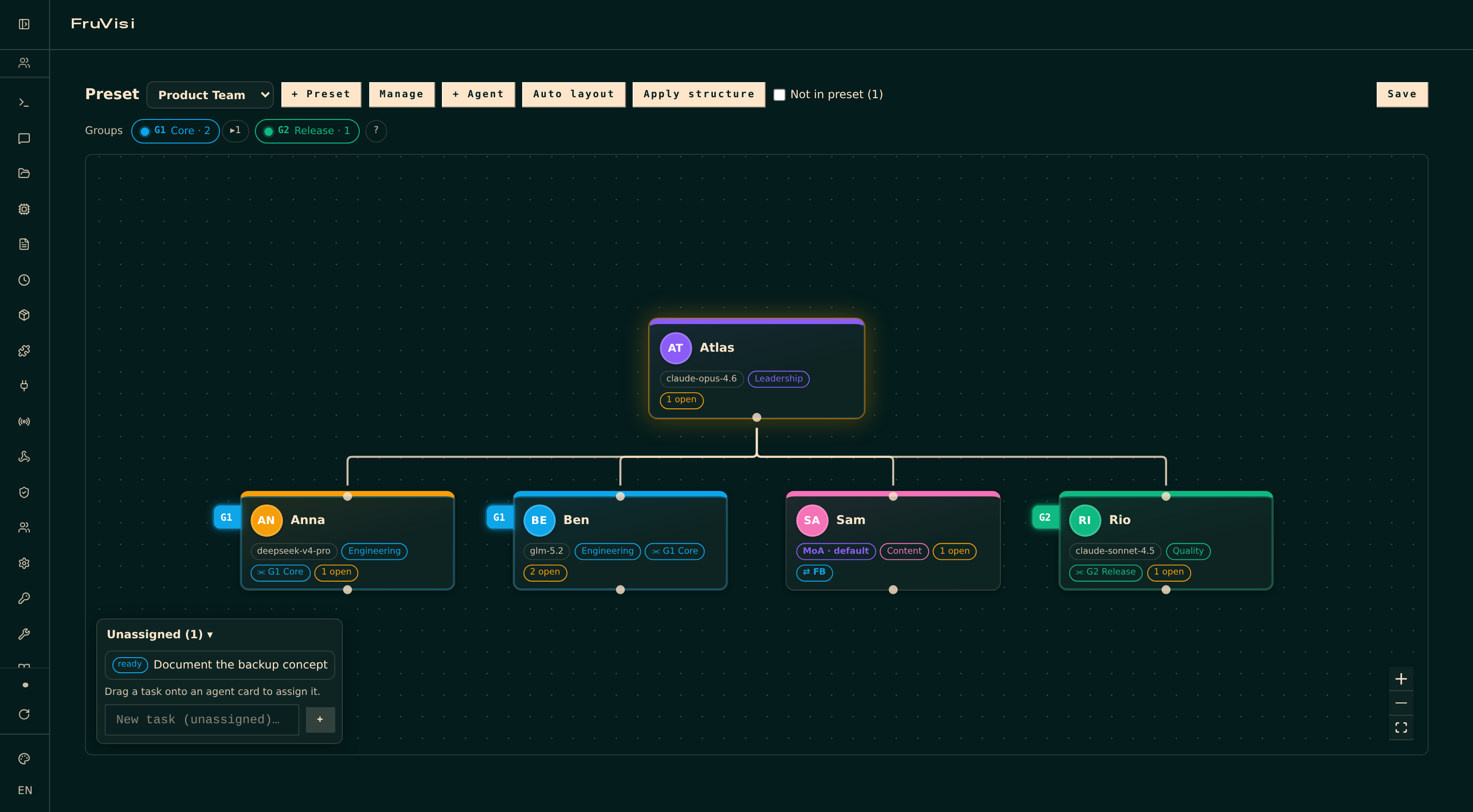
Task: Open the clock schedule icon in sidebar
Action: click(x=24, y=280)
